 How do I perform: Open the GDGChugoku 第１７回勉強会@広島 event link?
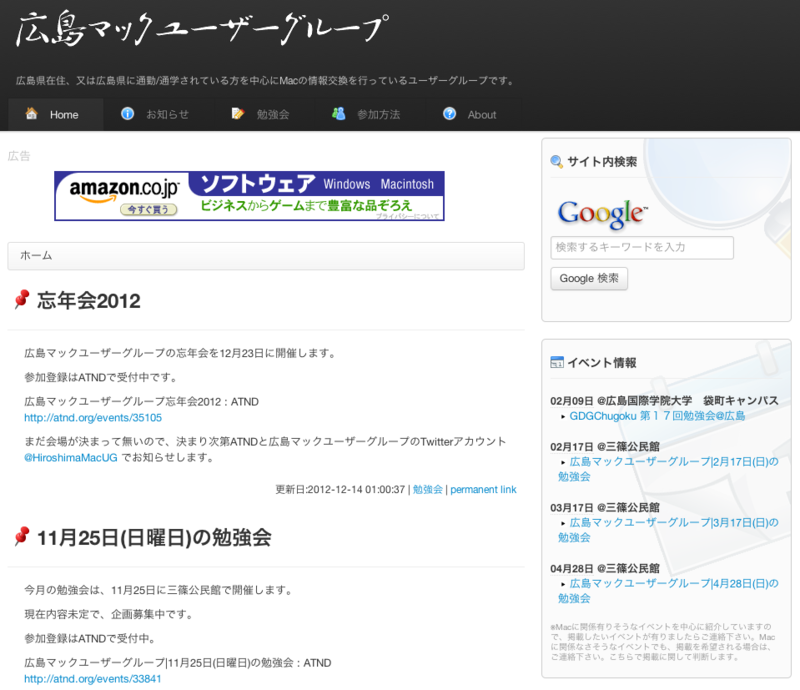click(x=659, y=418)
